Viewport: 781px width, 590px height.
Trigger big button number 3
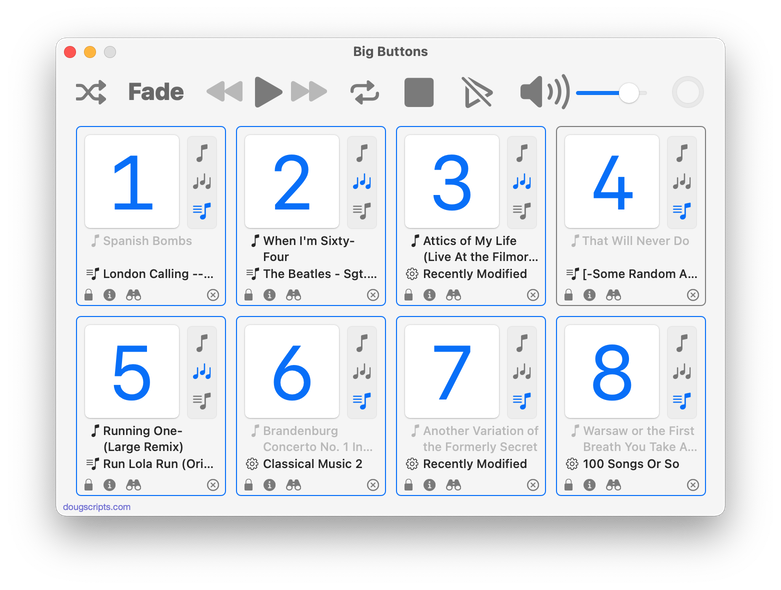(x=452, y=182)
